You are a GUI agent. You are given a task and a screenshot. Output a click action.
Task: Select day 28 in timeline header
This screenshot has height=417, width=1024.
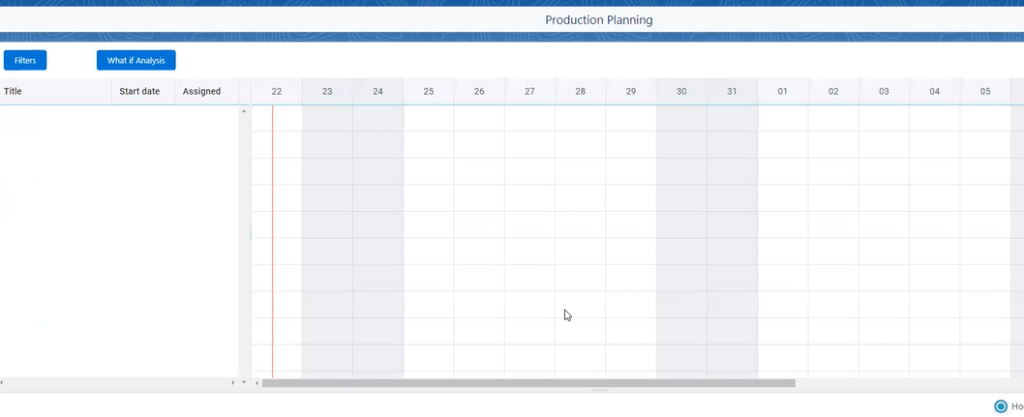click(581, 91)
